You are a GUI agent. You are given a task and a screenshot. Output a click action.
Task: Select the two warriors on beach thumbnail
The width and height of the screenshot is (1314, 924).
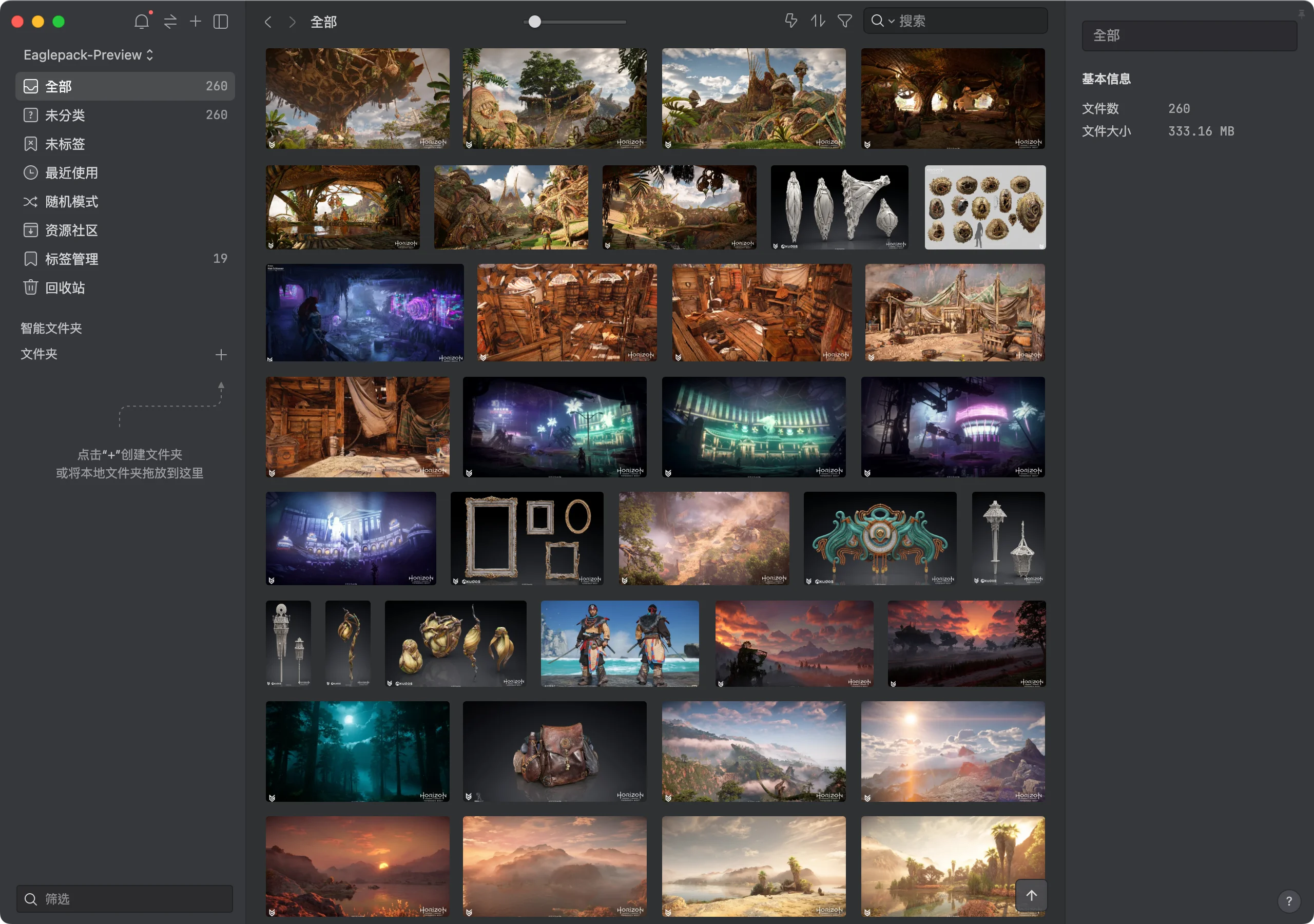tap(620, 644)
